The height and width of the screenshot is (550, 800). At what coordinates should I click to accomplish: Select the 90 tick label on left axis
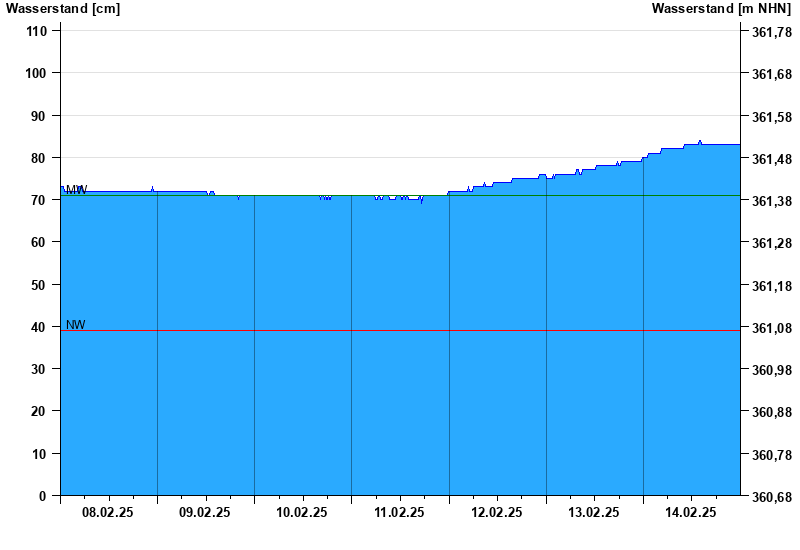pyautogui.click(x=39, y=116)
